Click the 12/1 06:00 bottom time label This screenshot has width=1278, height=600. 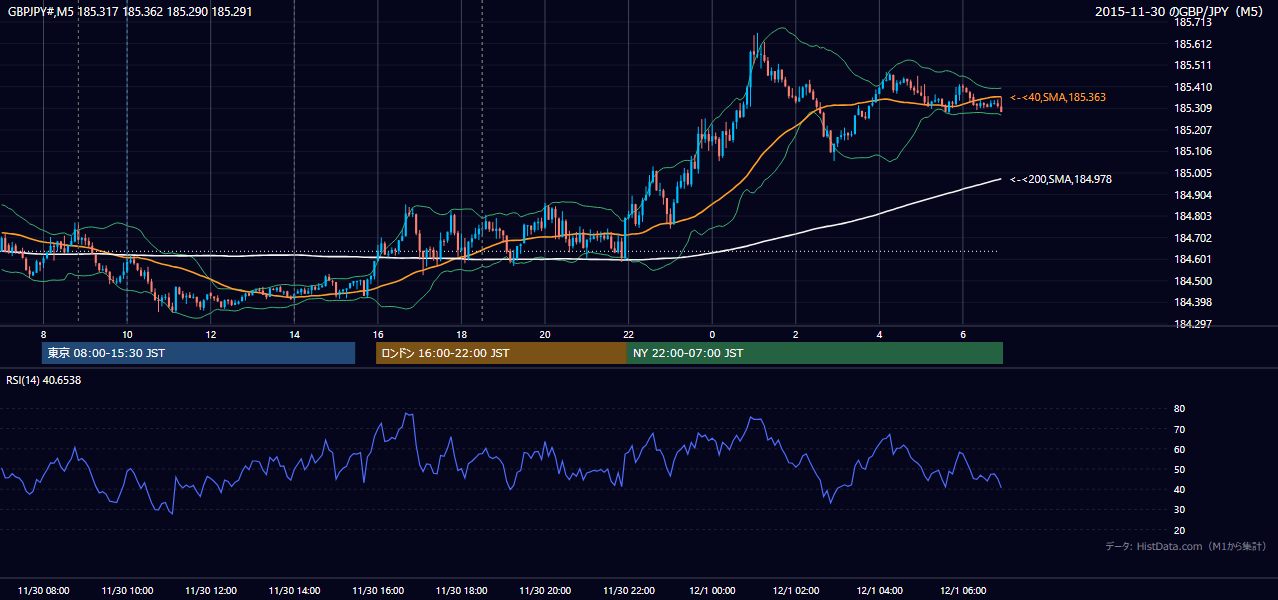tap(963, 591)
